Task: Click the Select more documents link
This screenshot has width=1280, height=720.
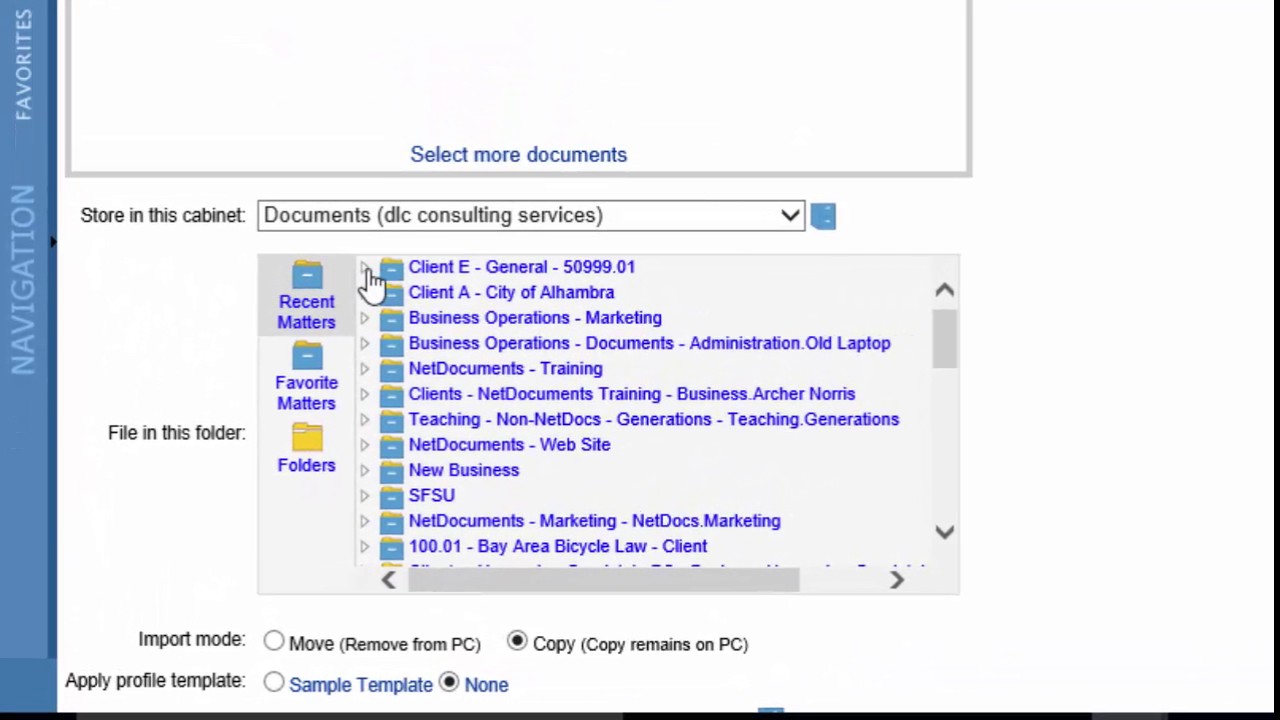Action: coord(518,155)
